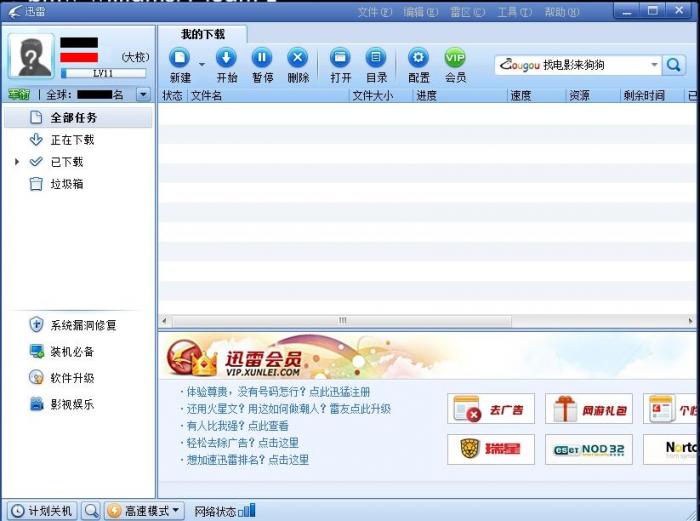Sort by the 剩余时间 column header
Viewport: 700px width, 521px height.
pos(652,96)
